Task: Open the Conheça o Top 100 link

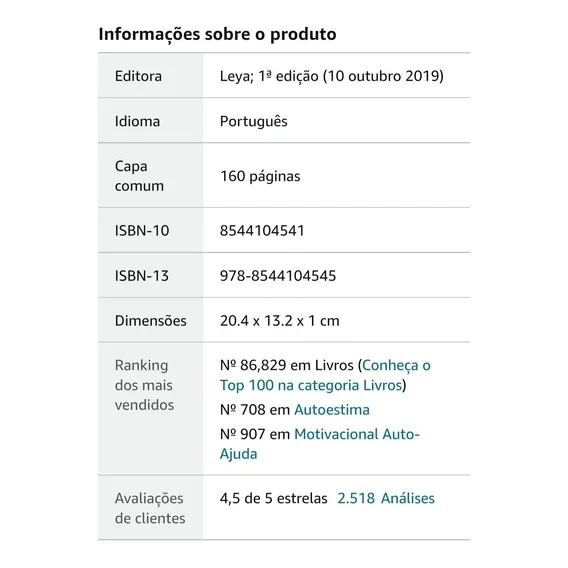Action: tap(325, 375)
